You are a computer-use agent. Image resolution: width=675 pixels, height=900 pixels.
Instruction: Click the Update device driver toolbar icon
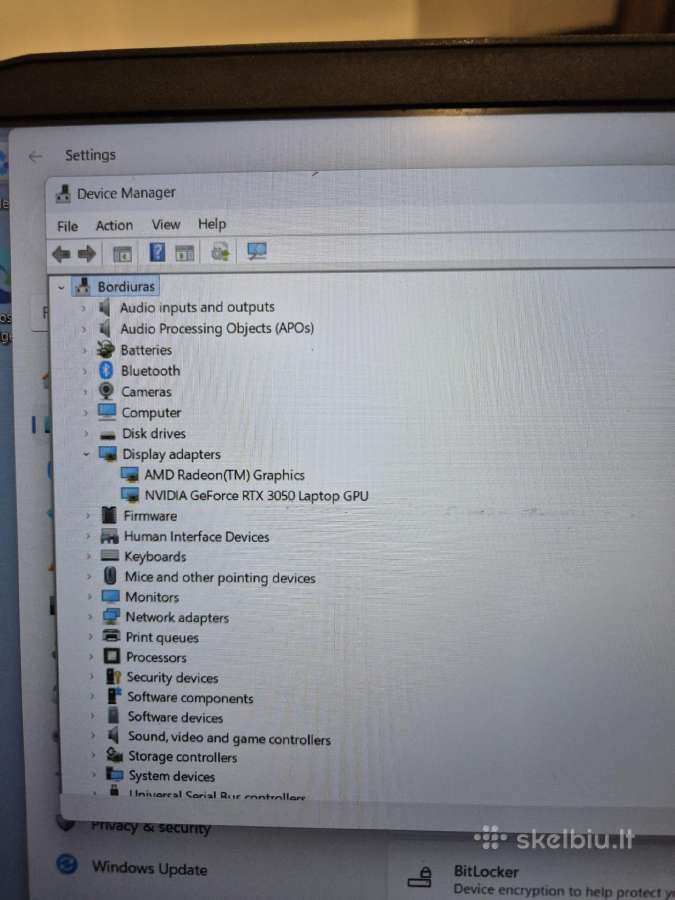(x=220, y=251)
